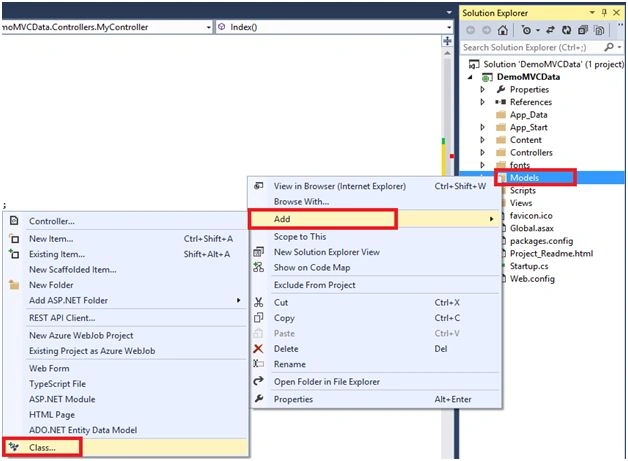
Task: Select favicon.ico file
Action: coord(531,215)
